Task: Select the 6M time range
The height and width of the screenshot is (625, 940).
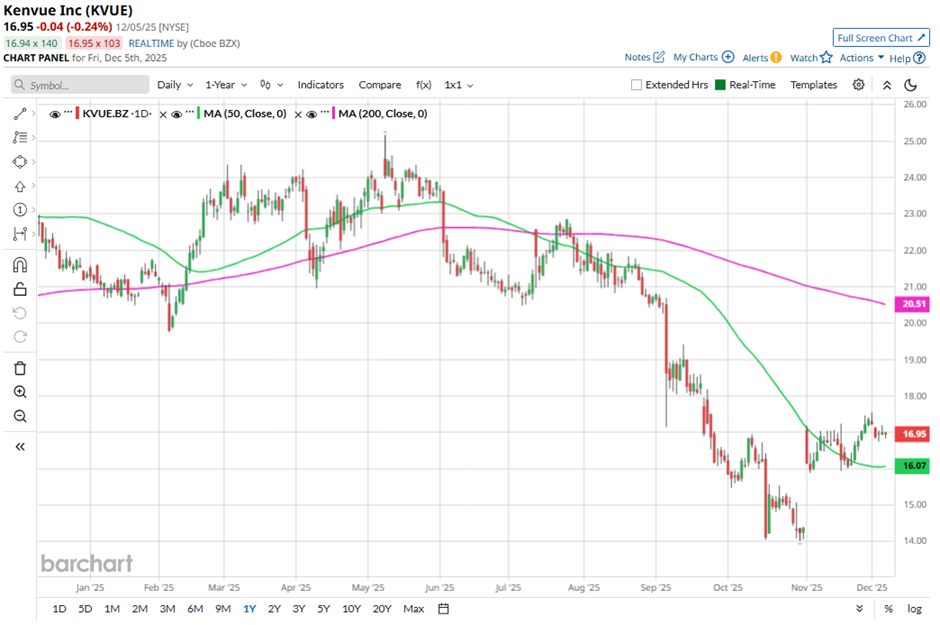Action: (195, 609)
